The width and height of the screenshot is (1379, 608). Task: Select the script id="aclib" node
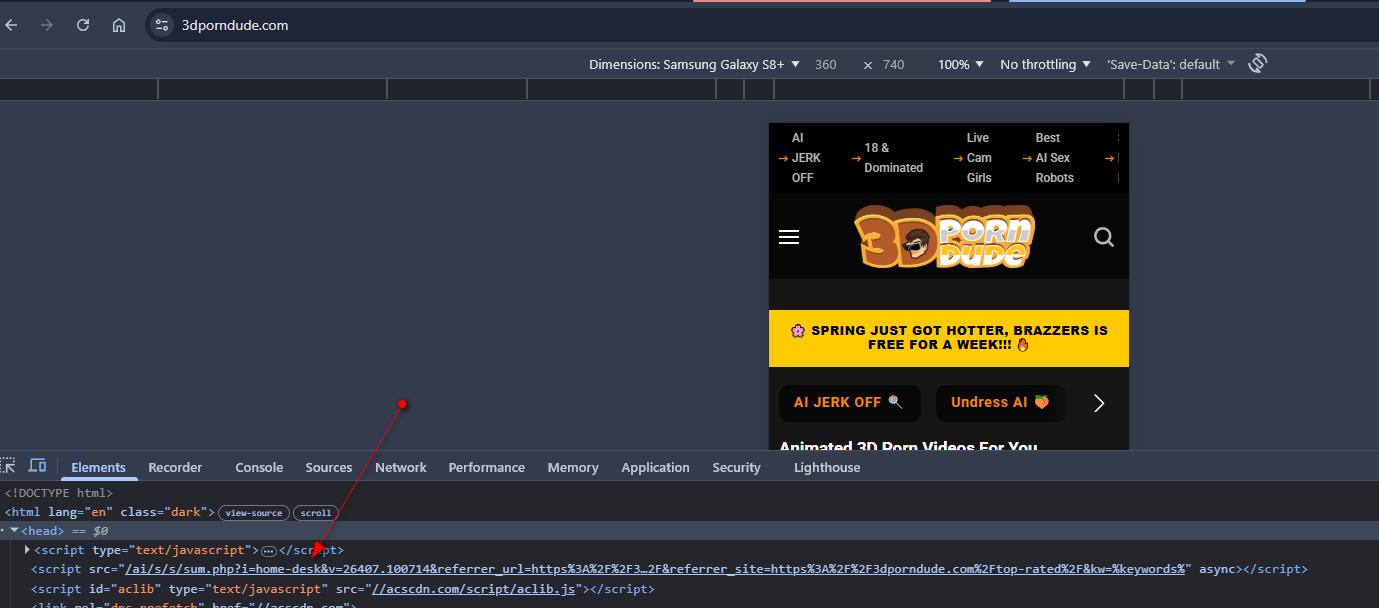coord(343,589)
